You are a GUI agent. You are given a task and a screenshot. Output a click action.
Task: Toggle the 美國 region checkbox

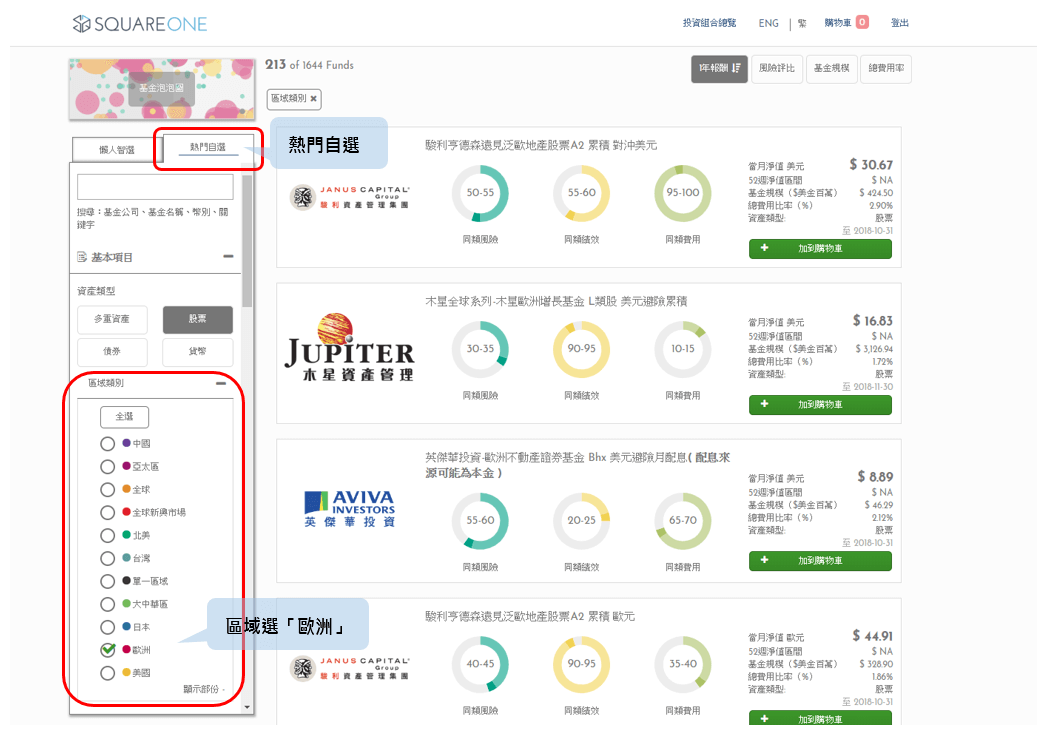107,673
